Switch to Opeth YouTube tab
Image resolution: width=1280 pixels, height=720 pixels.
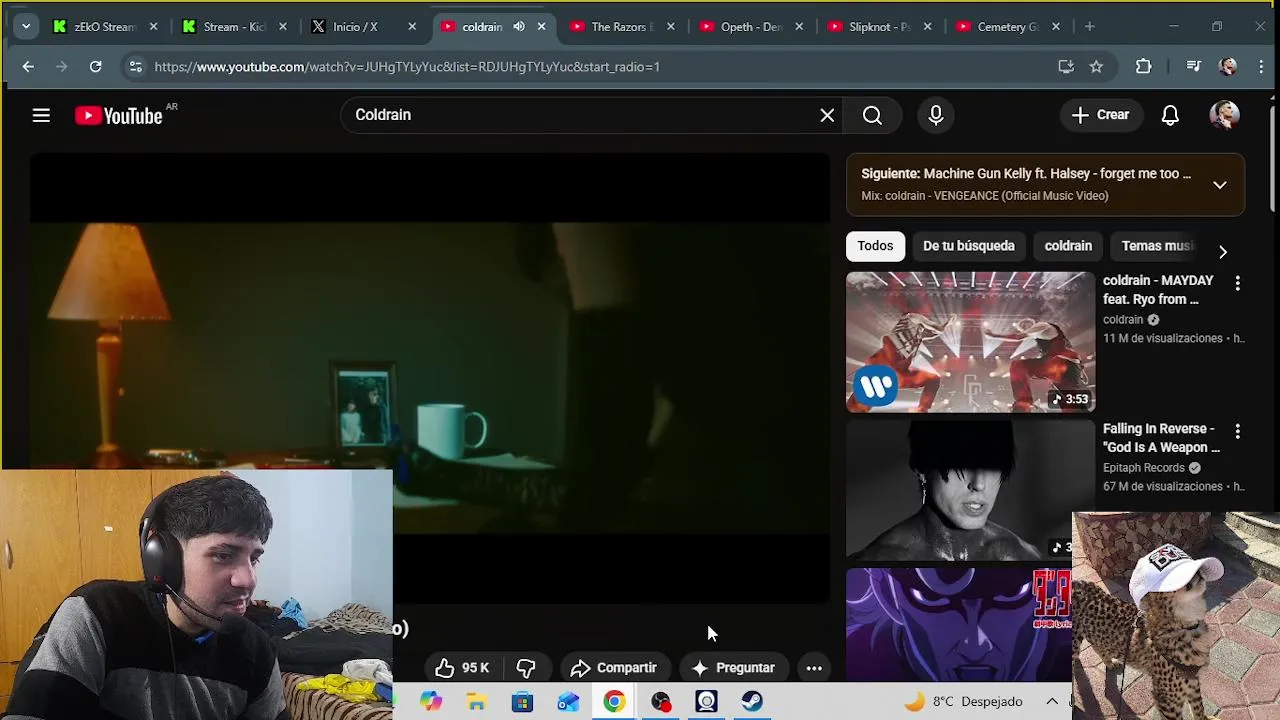(x=750, y=26)
